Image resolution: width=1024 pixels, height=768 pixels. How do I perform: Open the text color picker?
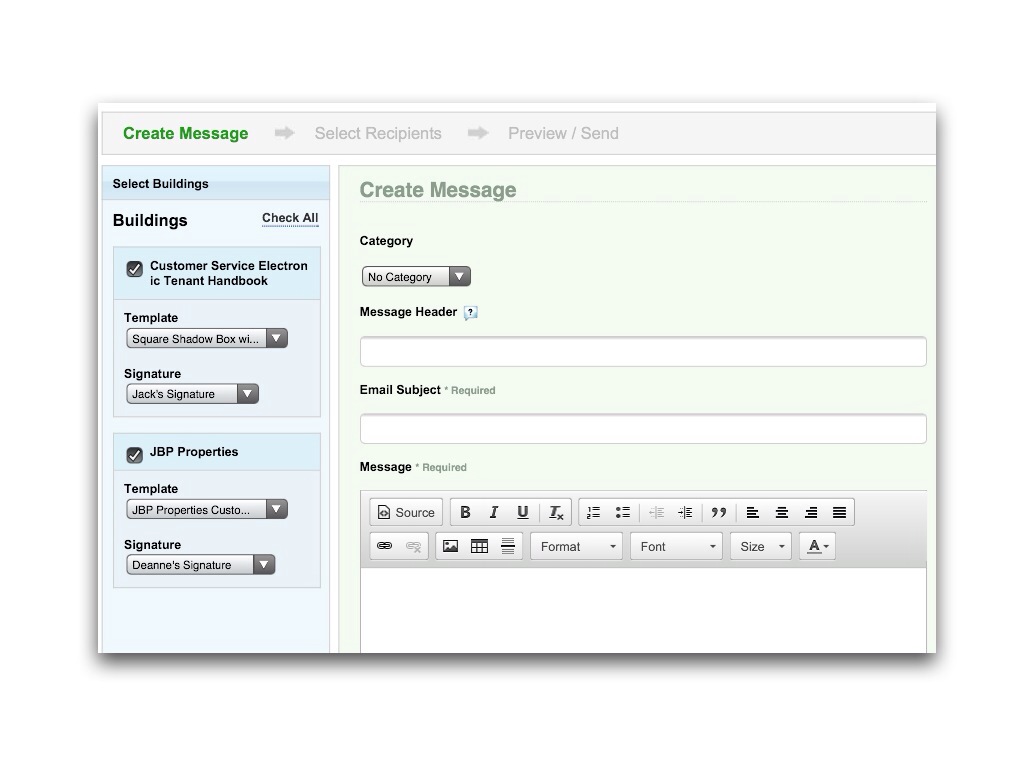pyautogui.click(x=817, y=546)
